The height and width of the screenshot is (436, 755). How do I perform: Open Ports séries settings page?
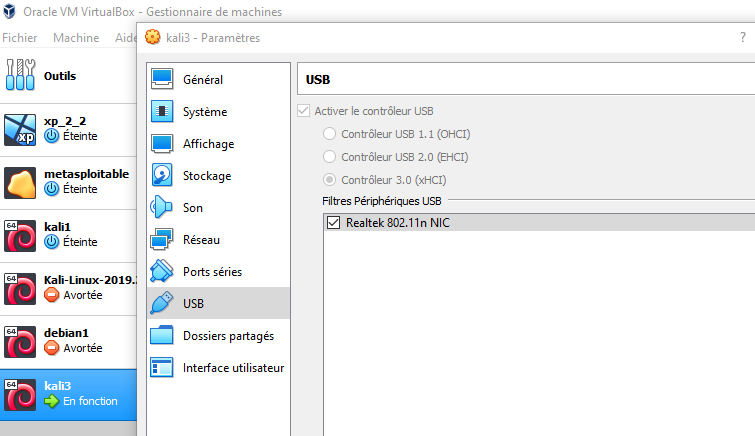pos(219,272)
